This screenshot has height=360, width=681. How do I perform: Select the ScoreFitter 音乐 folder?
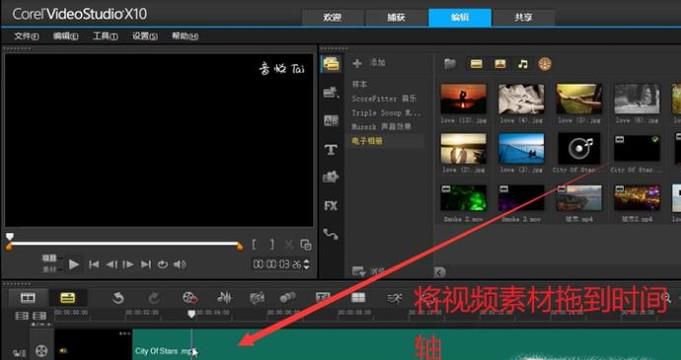(x=383, y=99)
